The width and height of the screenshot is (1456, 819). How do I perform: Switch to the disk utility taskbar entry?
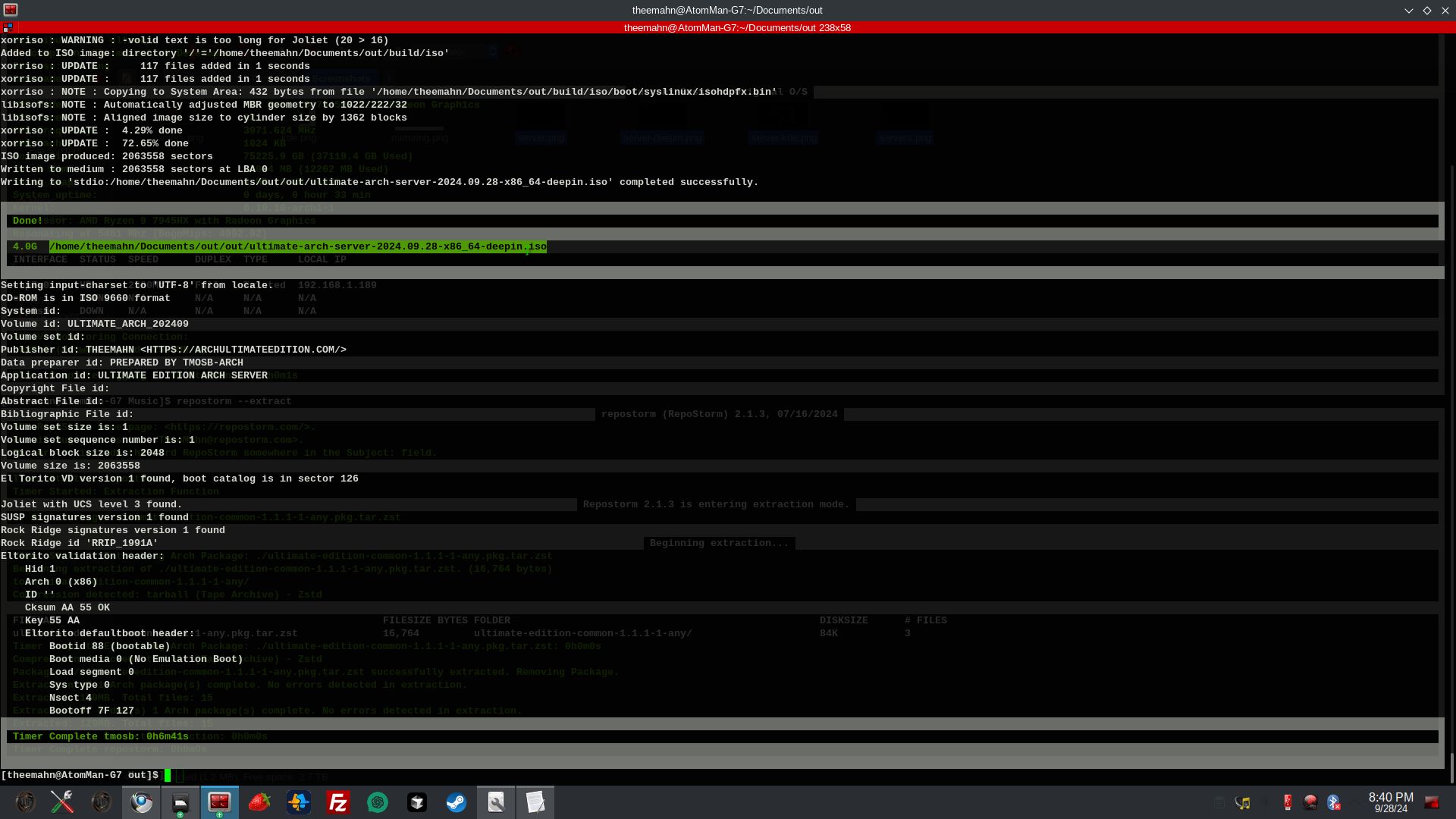pos(496,802)
